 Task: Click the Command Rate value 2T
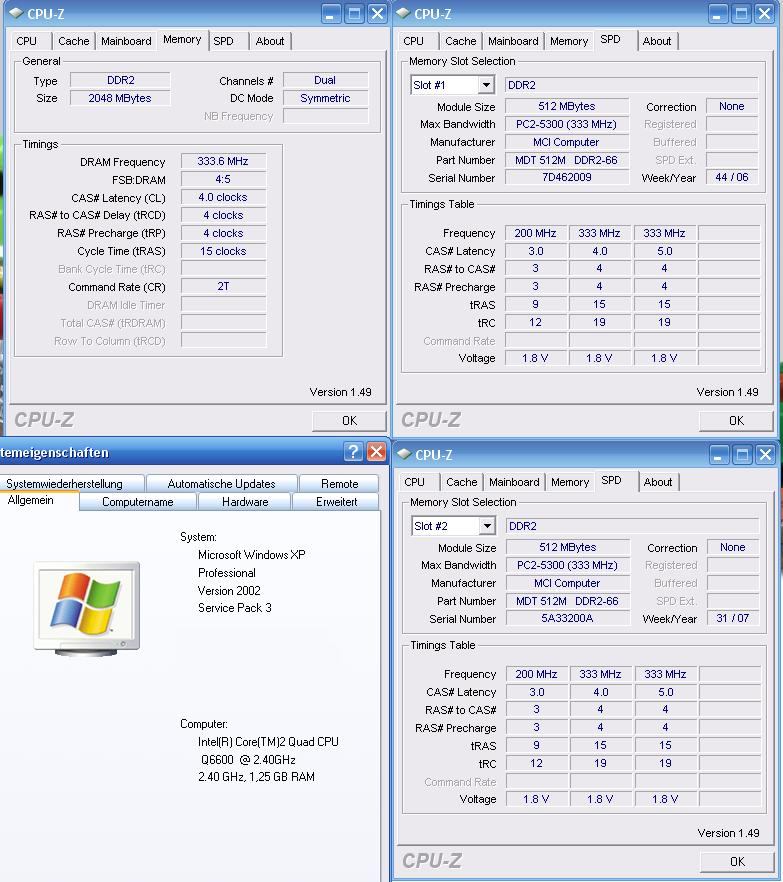click(223, 286)
